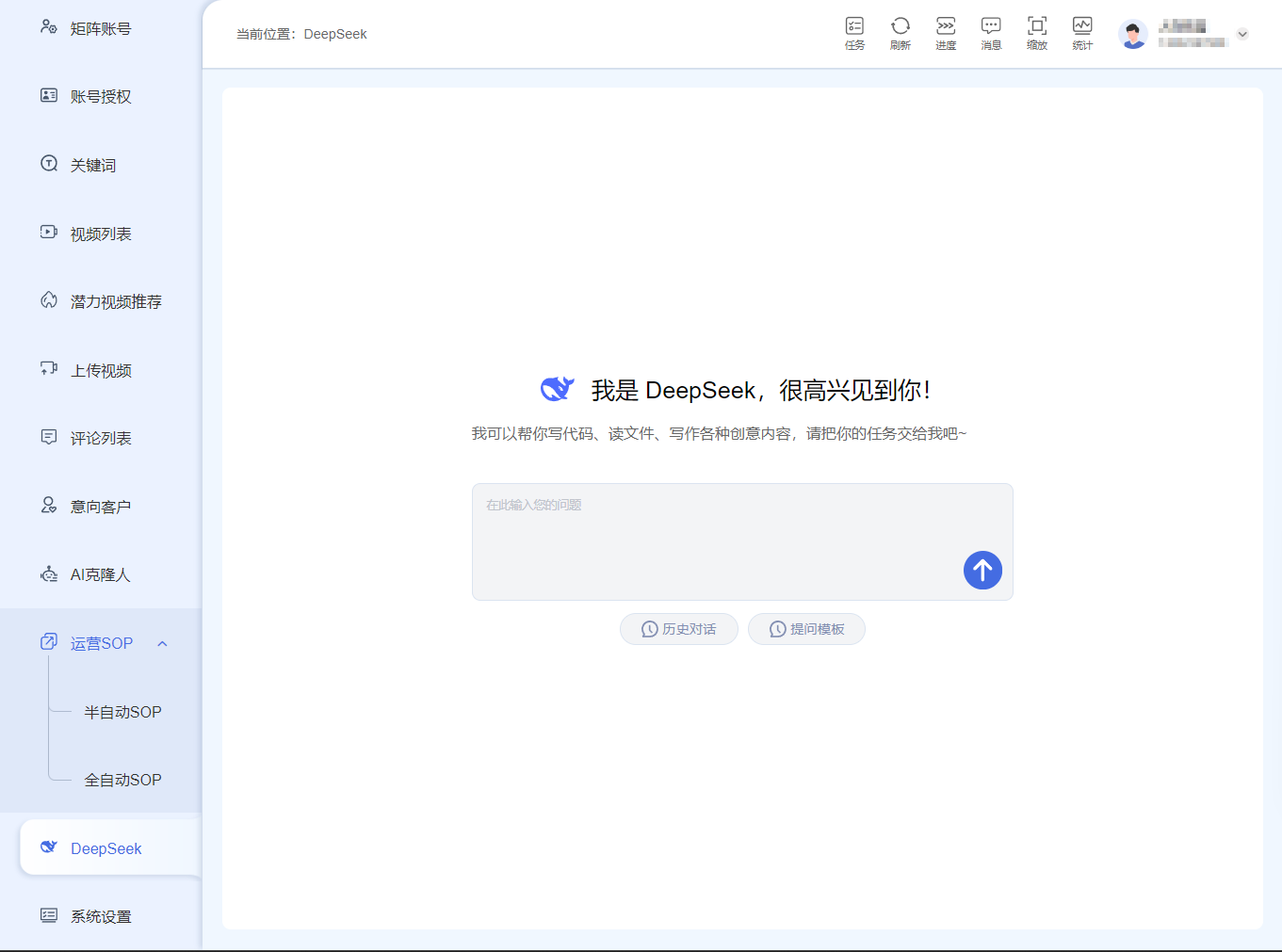This screenshot has height=952, width=1282.
Task: Open the 进度 progress icon
Action: click(x=946, y=33)
